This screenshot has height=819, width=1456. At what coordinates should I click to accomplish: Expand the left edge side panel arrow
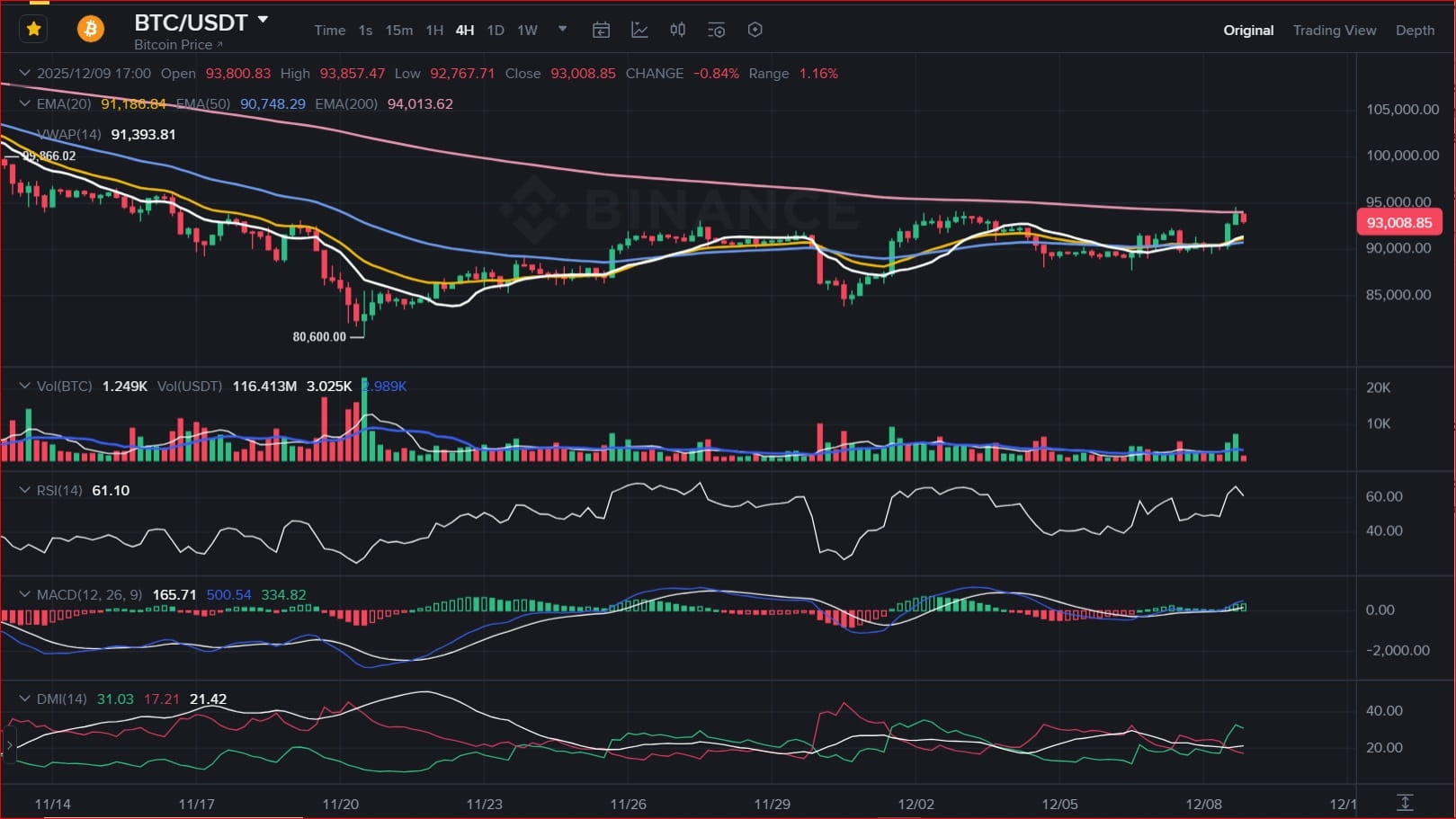pyautogui.click(x=9, y=745)
